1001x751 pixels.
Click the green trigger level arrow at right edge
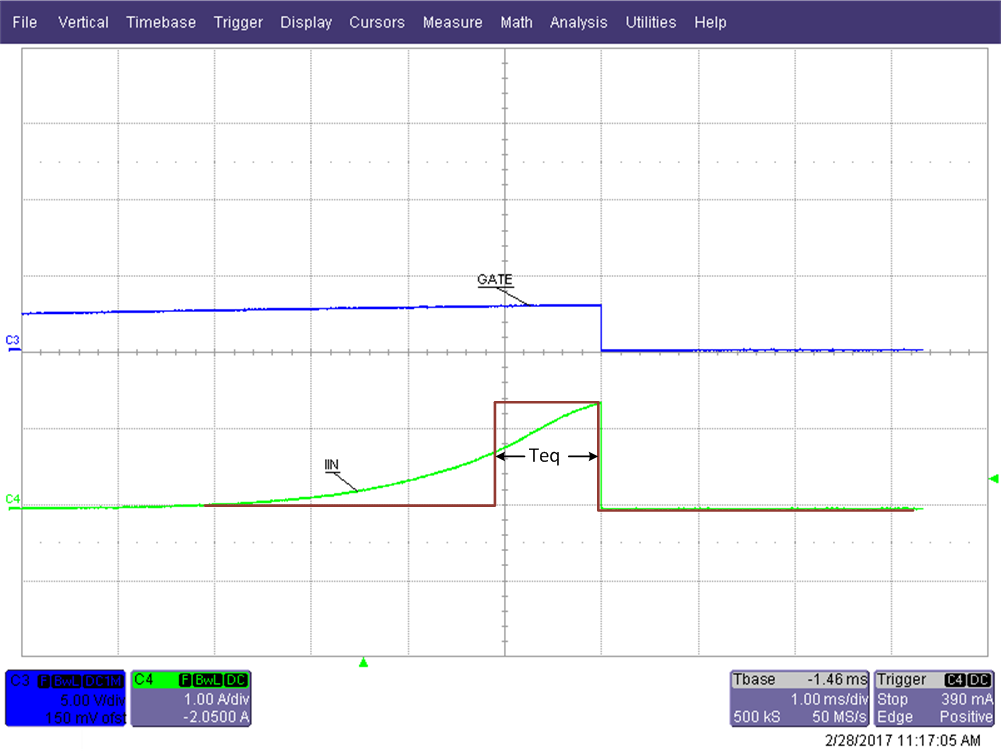[993, 479]
